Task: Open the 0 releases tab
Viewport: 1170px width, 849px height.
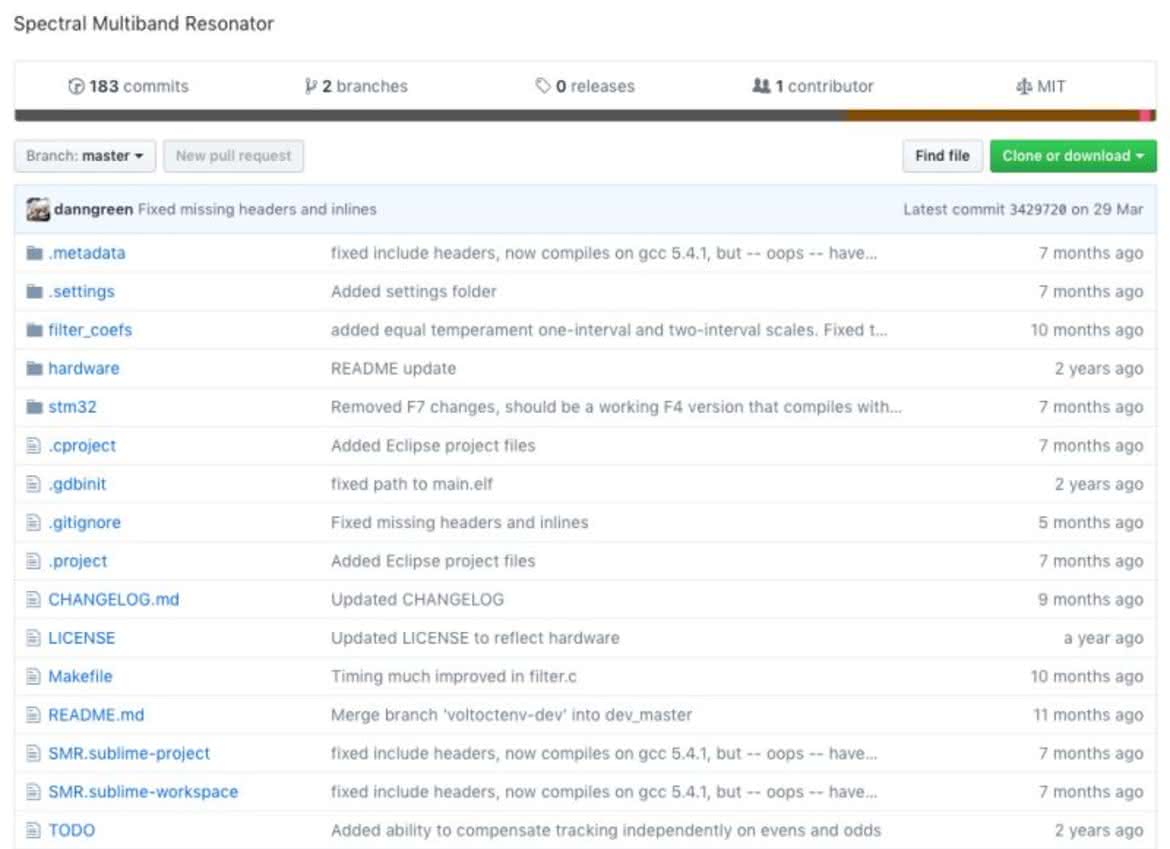Action: point(585,87)
